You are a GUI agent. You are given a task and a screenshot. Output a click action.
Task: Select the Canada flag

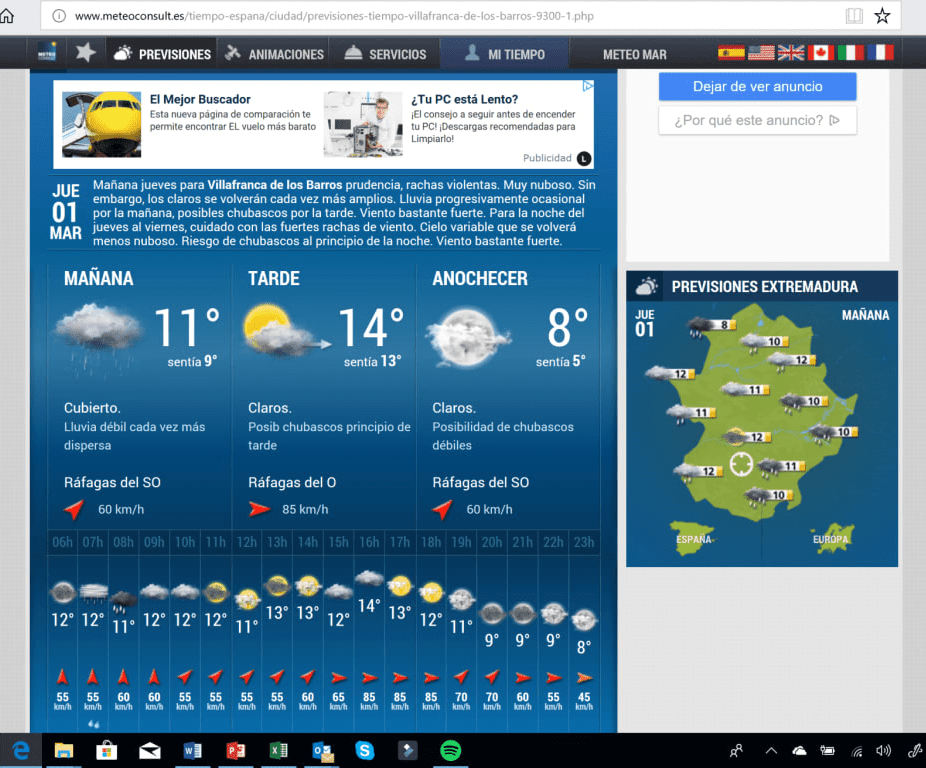point(821,53)
